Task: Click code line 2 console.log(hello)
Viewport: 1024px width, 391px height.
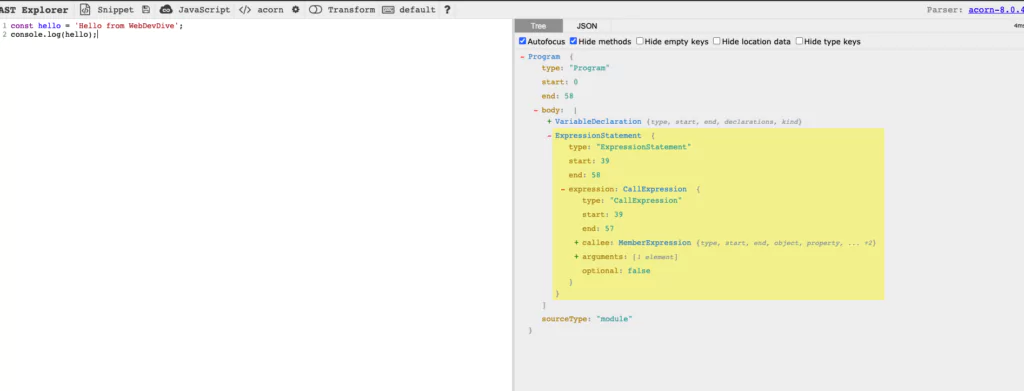Action: coord(54,34)
